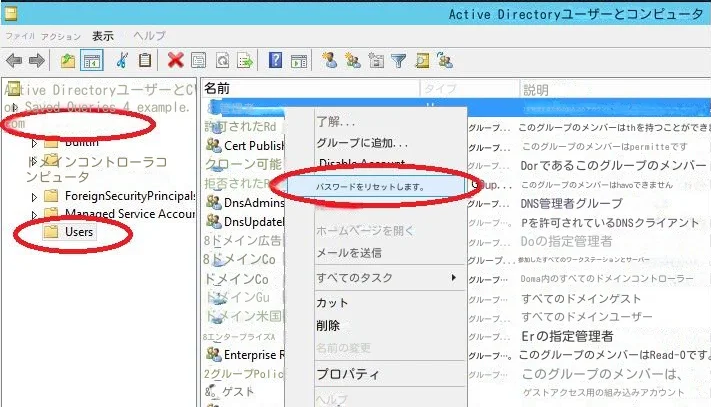Click the blue Help question mark icon
Screen dimensions: 711x407
[275, 60]
